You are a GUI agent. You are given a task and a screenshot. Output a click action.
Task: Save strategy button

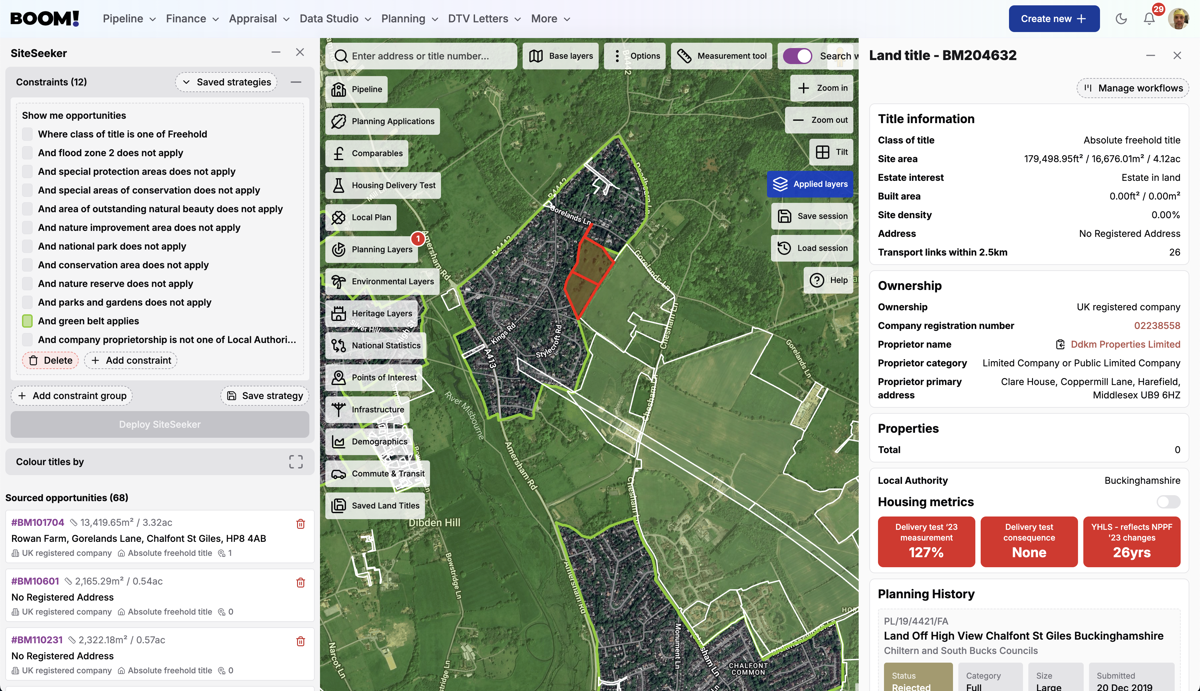[x=265, y=396]
